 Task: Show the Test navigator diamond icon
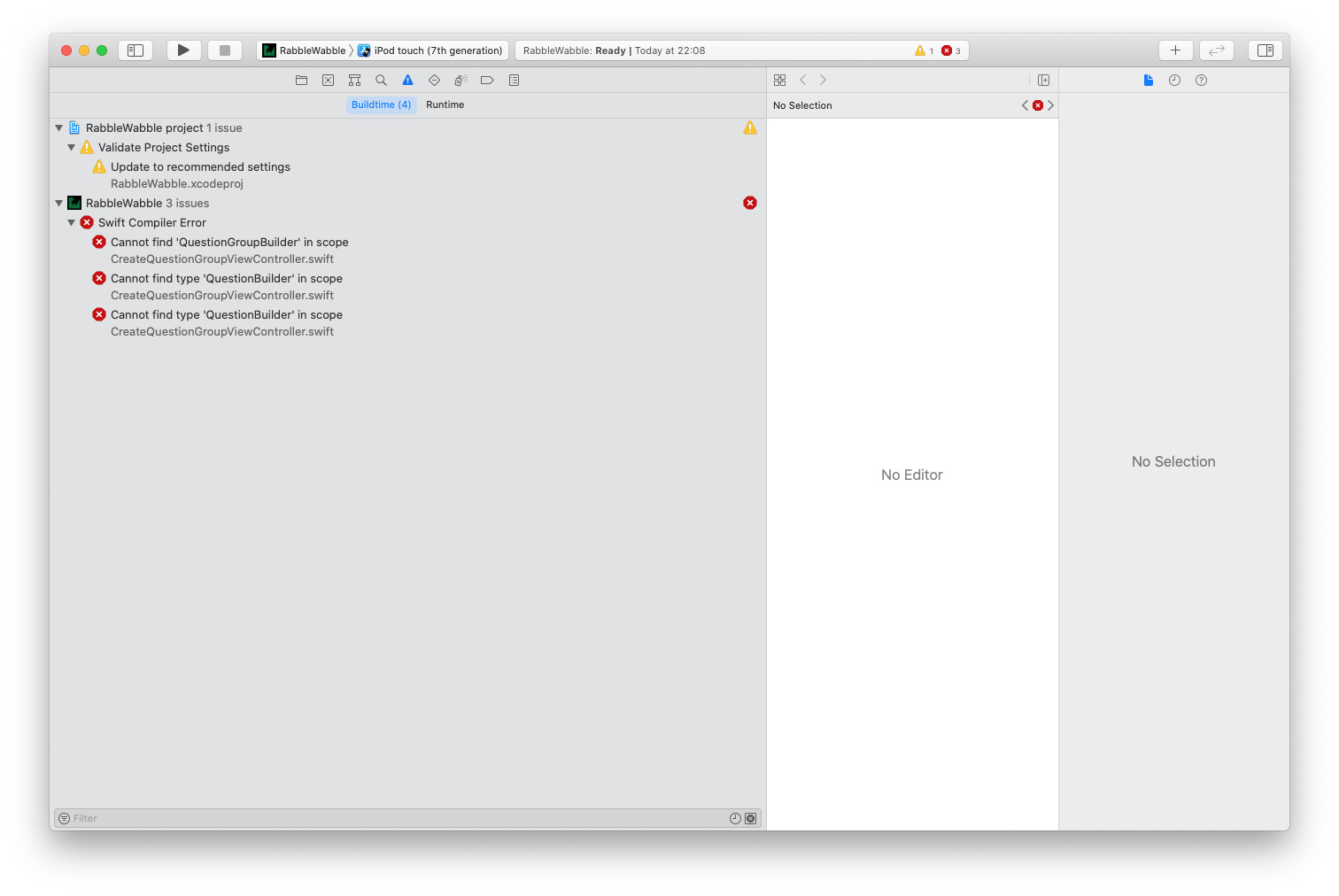coord(434,80)
